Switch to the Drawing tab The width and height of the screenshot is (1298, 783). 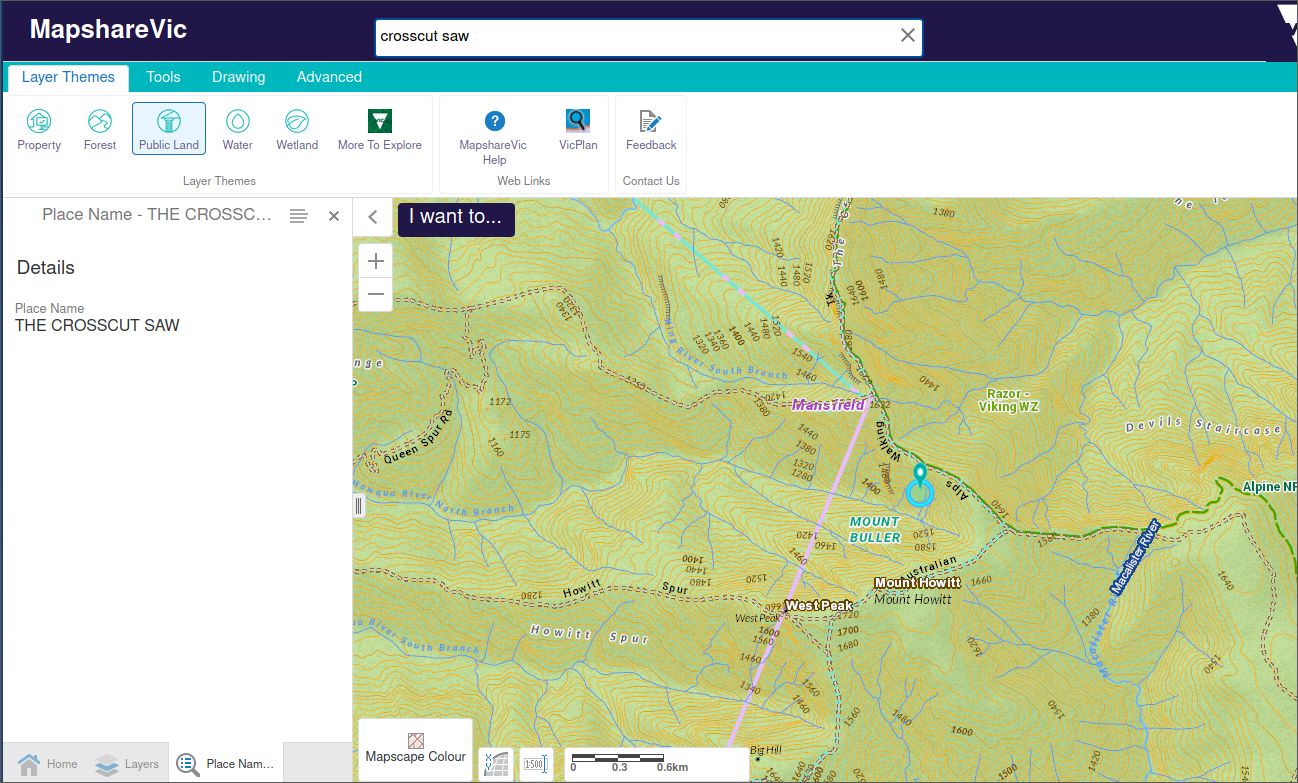coord(238,77)
